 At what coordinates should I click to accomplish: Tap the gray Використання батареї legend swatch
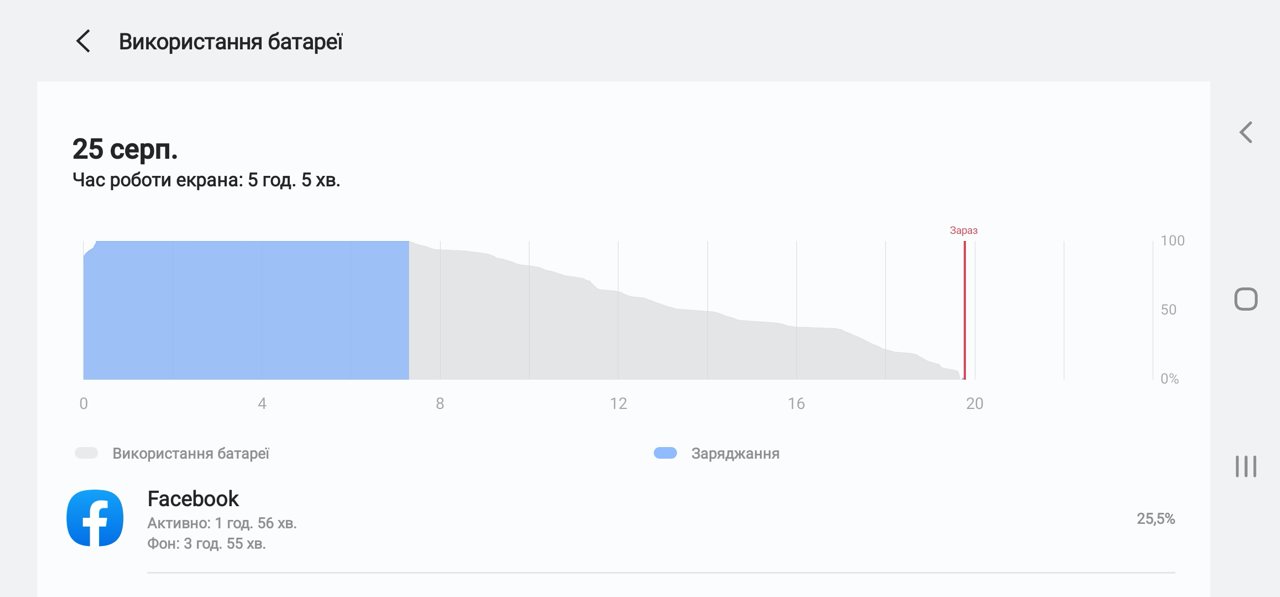coord(86,453)
